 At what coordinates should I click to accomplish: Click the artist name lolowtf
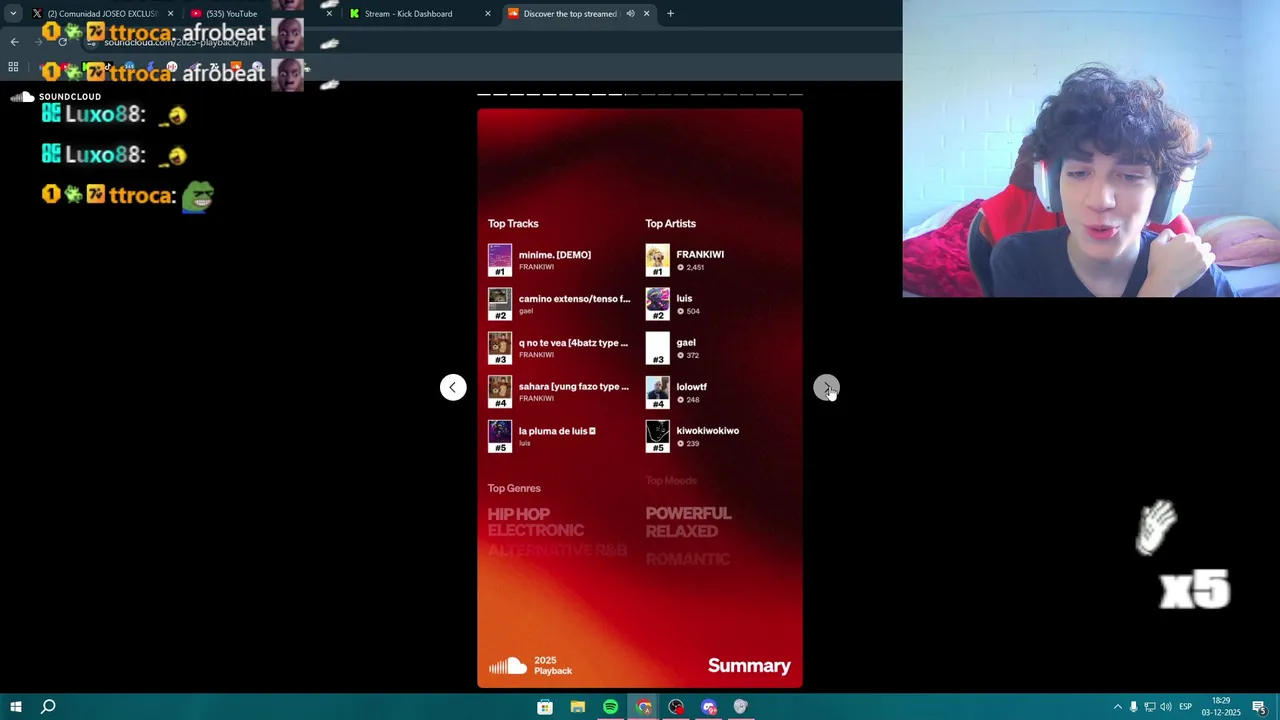(692, 387)
